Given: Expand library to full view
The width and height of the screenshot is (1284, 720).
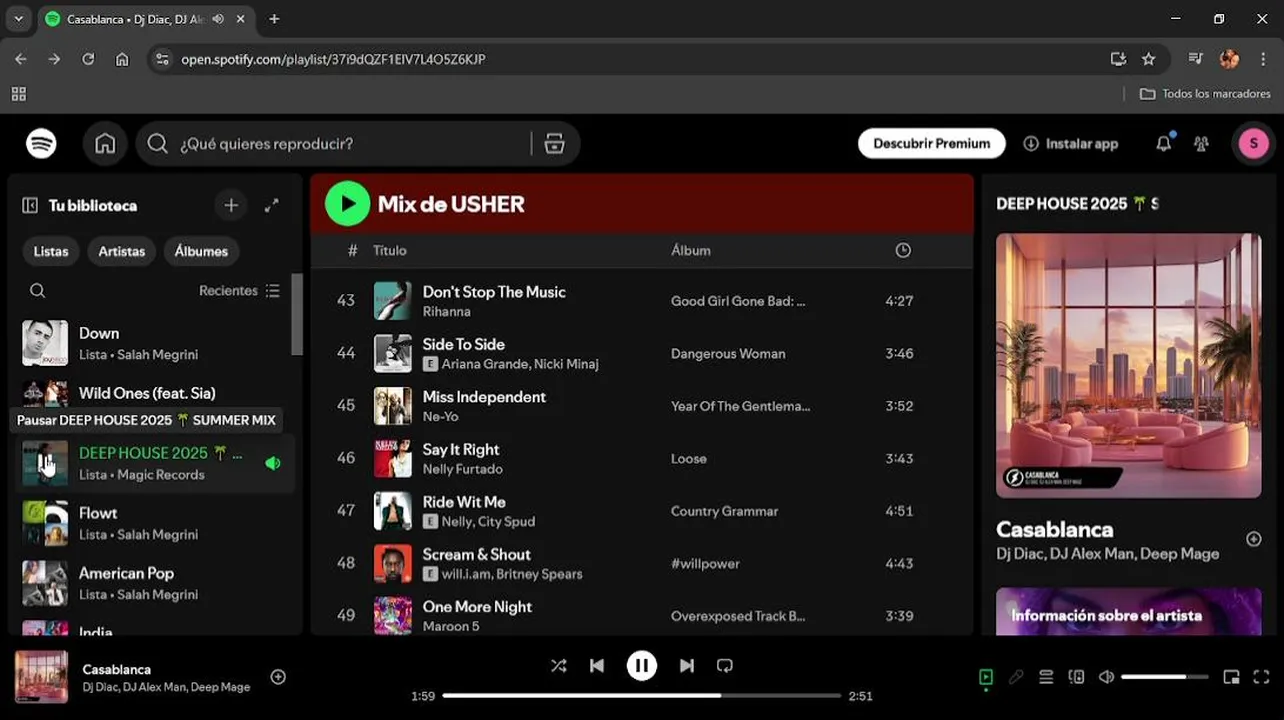Looking at the screenshot, I should point(271,205).
